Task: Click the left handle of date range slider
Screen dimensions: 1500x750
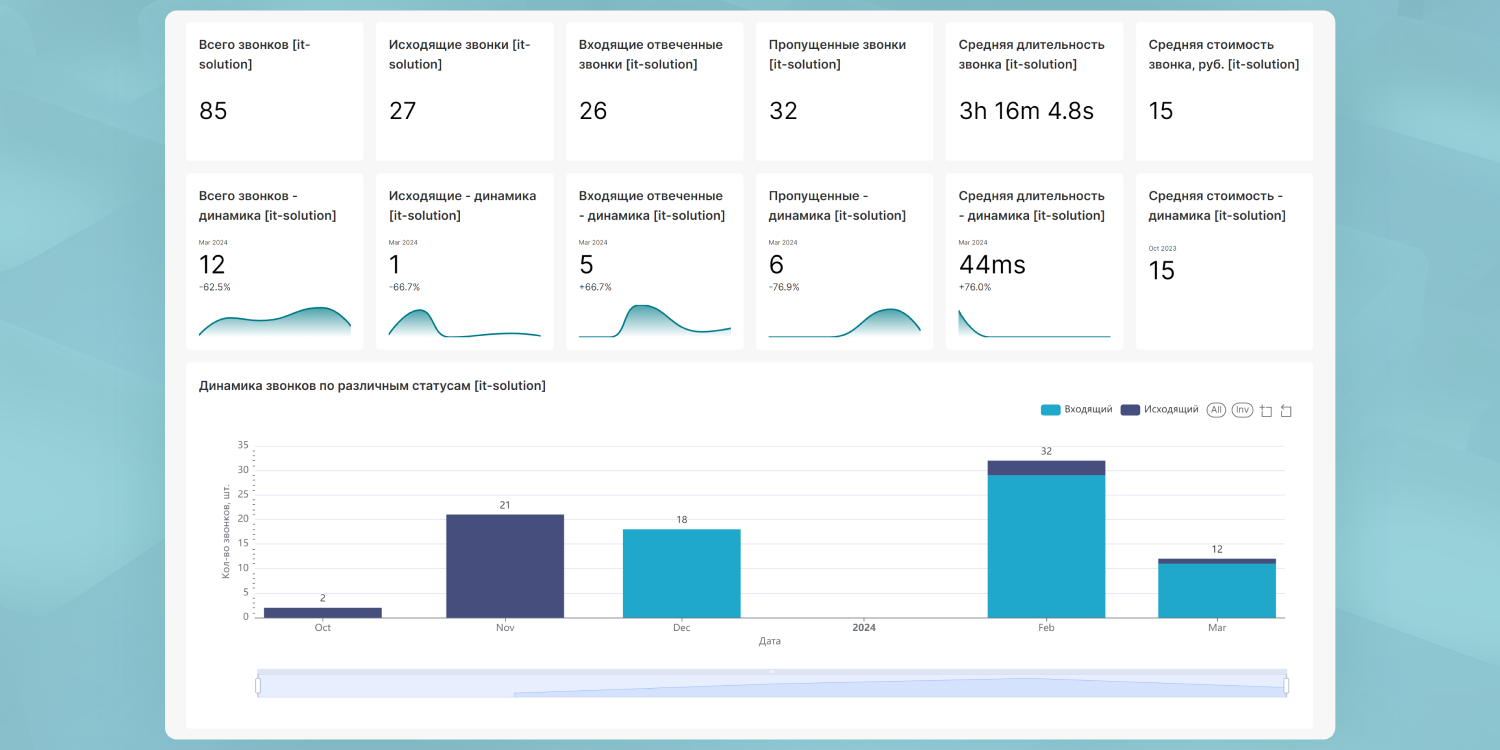Action: click(258, 685)
